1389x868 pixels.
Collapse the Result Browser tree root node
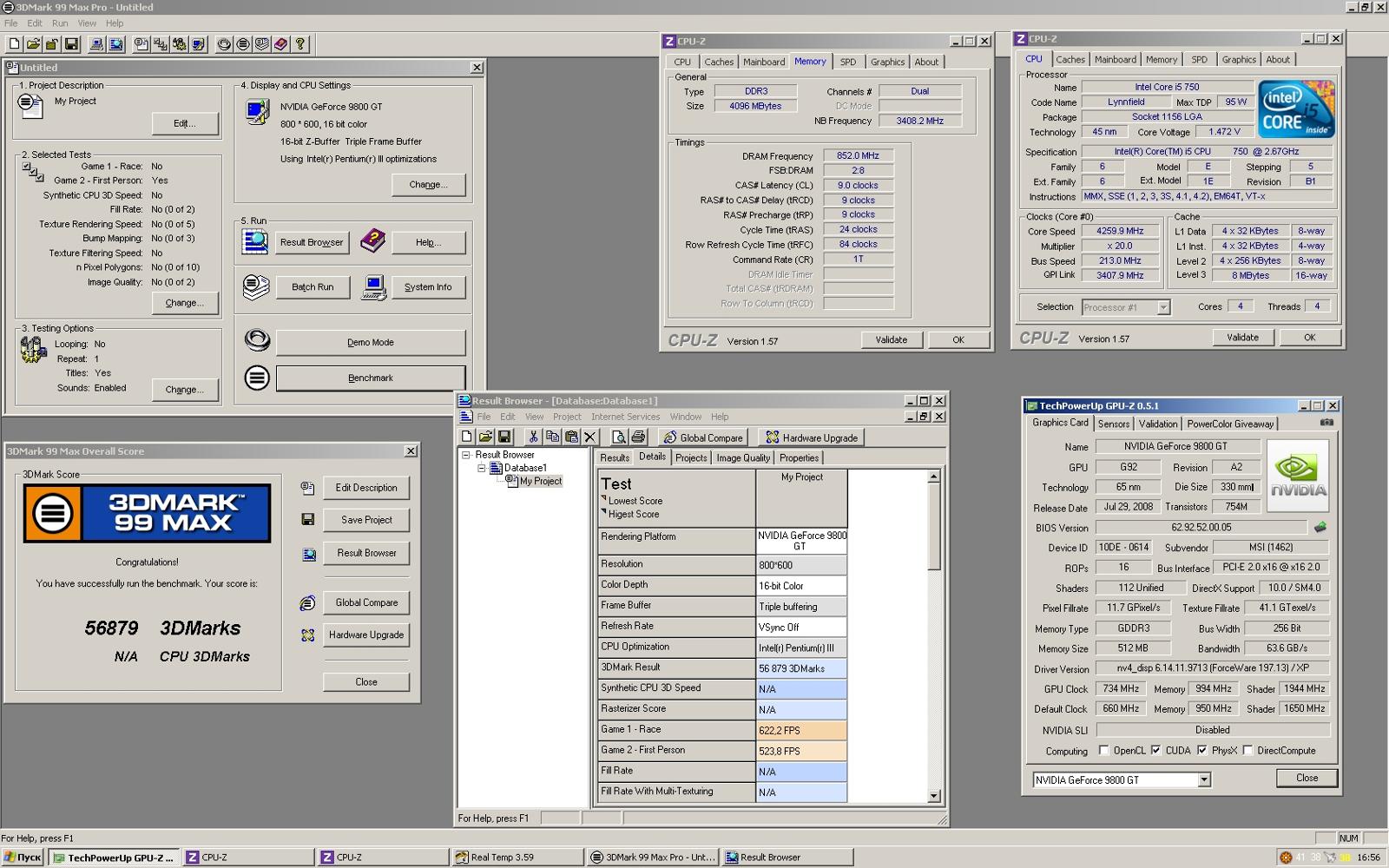[x=466, y=455]
